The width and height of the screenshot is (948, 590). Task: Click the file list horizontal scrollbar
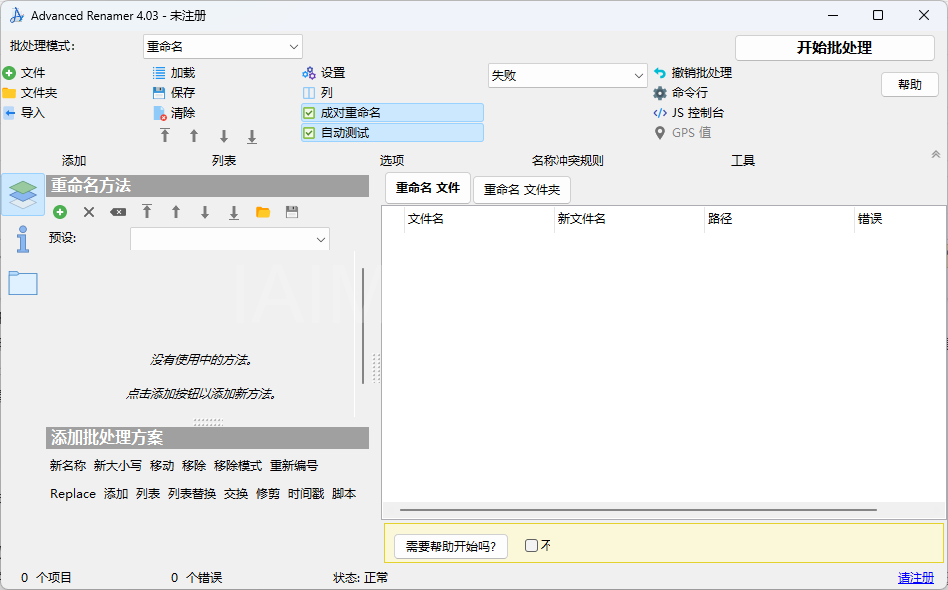coord(638,510)
